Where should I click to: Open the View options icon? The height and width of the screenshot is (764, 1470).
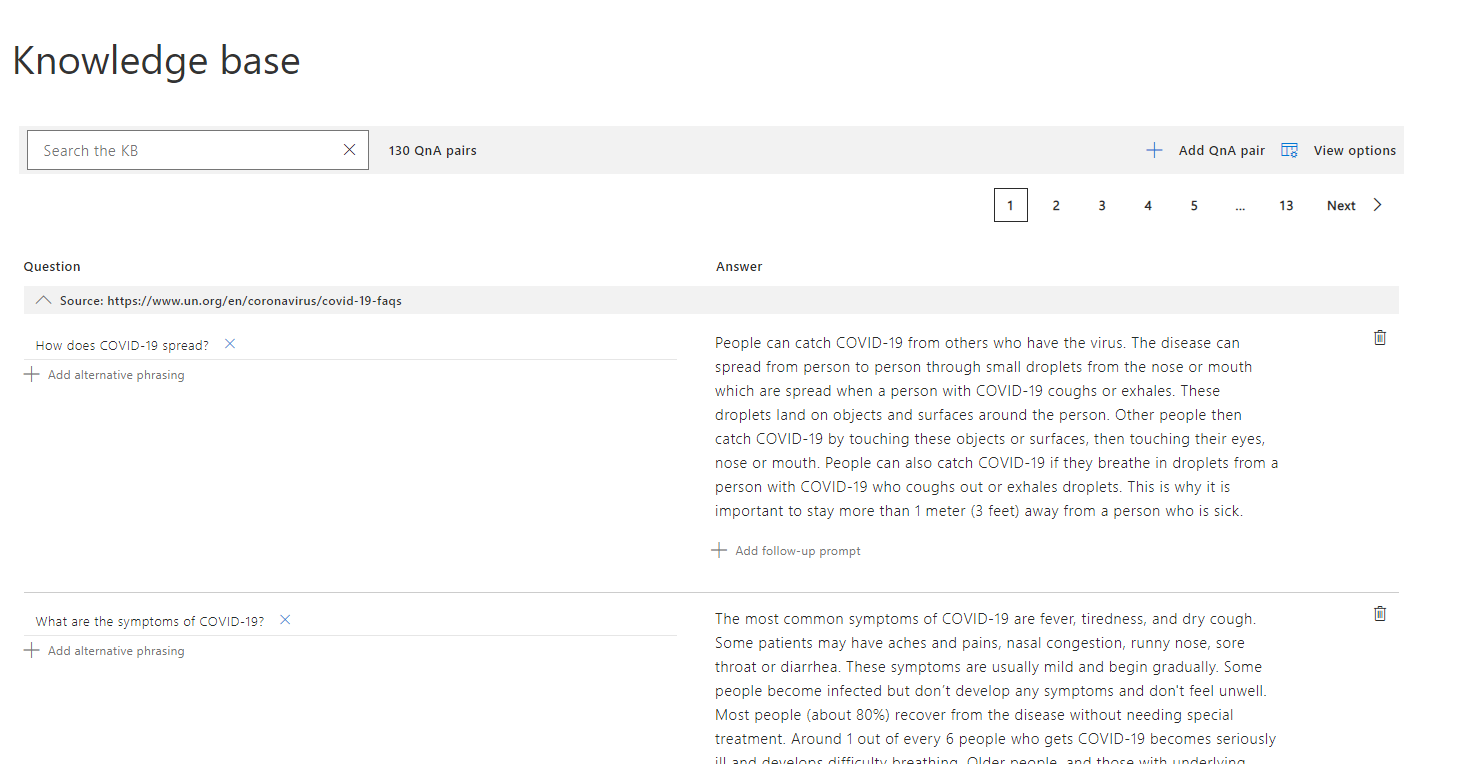pyautogui.click(x=1289, y=149)
